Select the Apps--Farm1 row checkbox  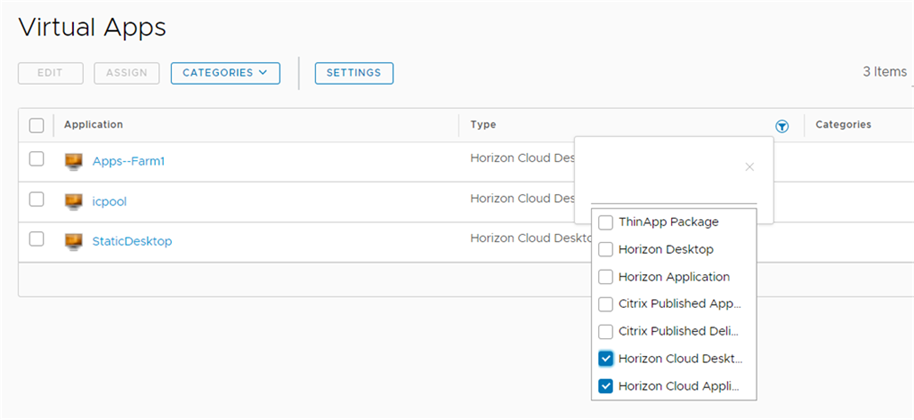37,159
